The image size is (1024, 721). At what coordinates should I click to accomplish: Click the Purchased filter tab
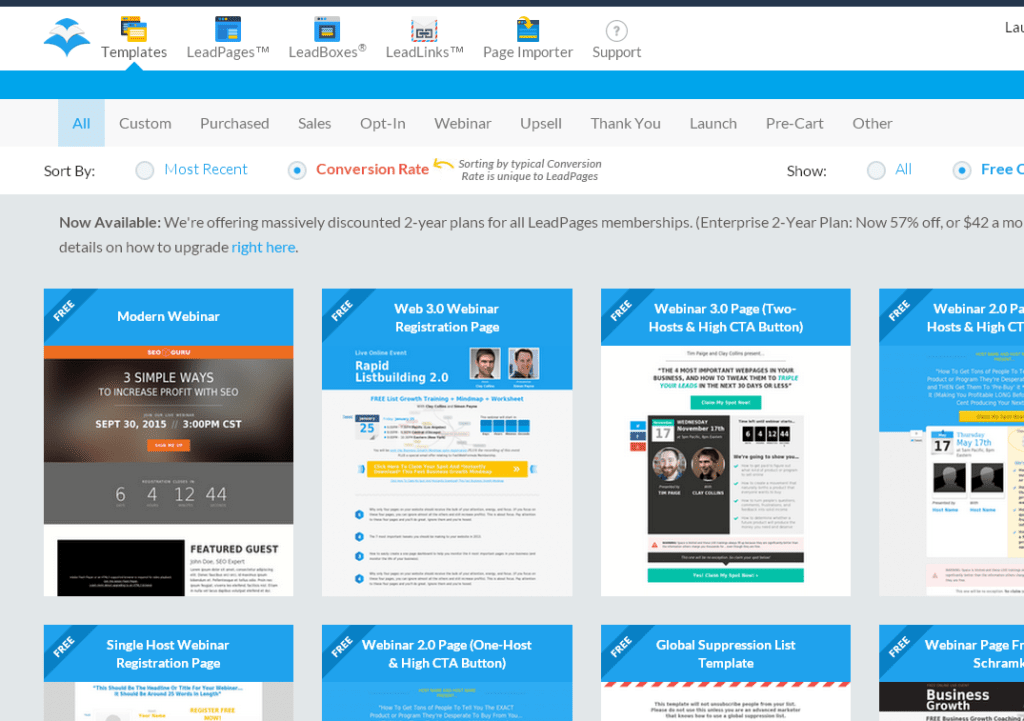234,124
